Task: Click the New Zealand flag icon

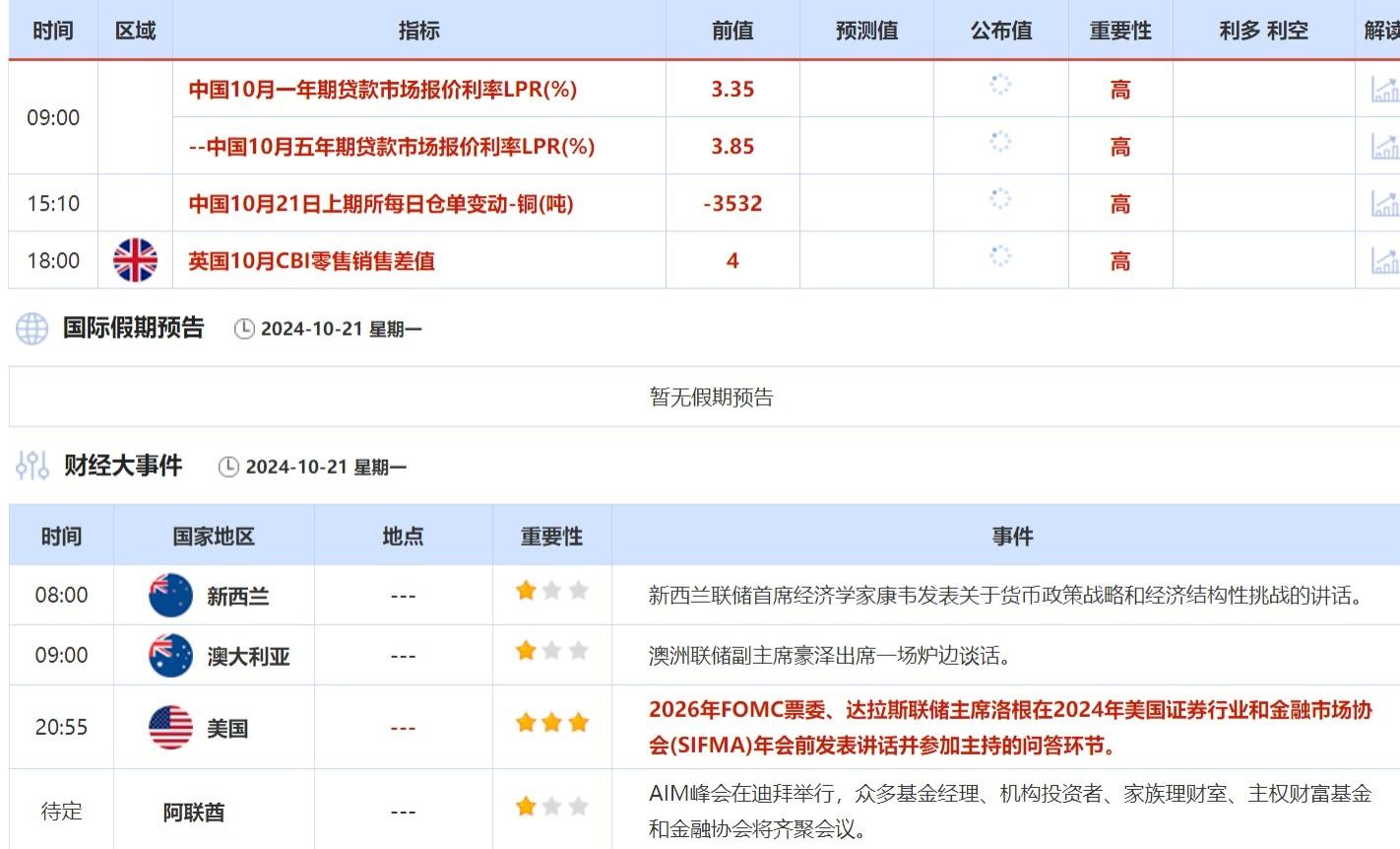Action: (x=170, y=595)
